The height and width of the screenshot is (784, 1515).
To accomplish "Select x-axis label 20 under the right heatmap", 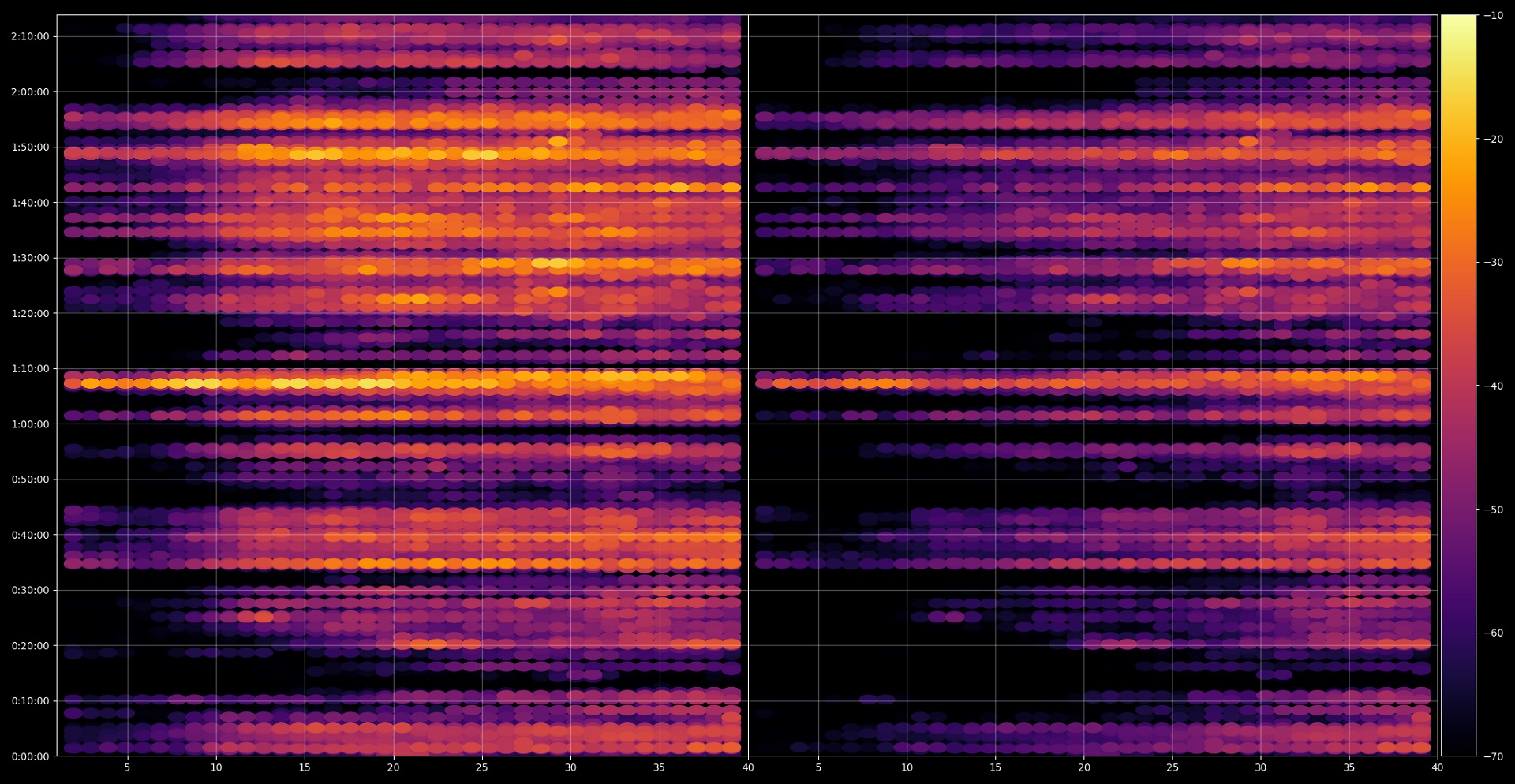I will (1084, 767).
